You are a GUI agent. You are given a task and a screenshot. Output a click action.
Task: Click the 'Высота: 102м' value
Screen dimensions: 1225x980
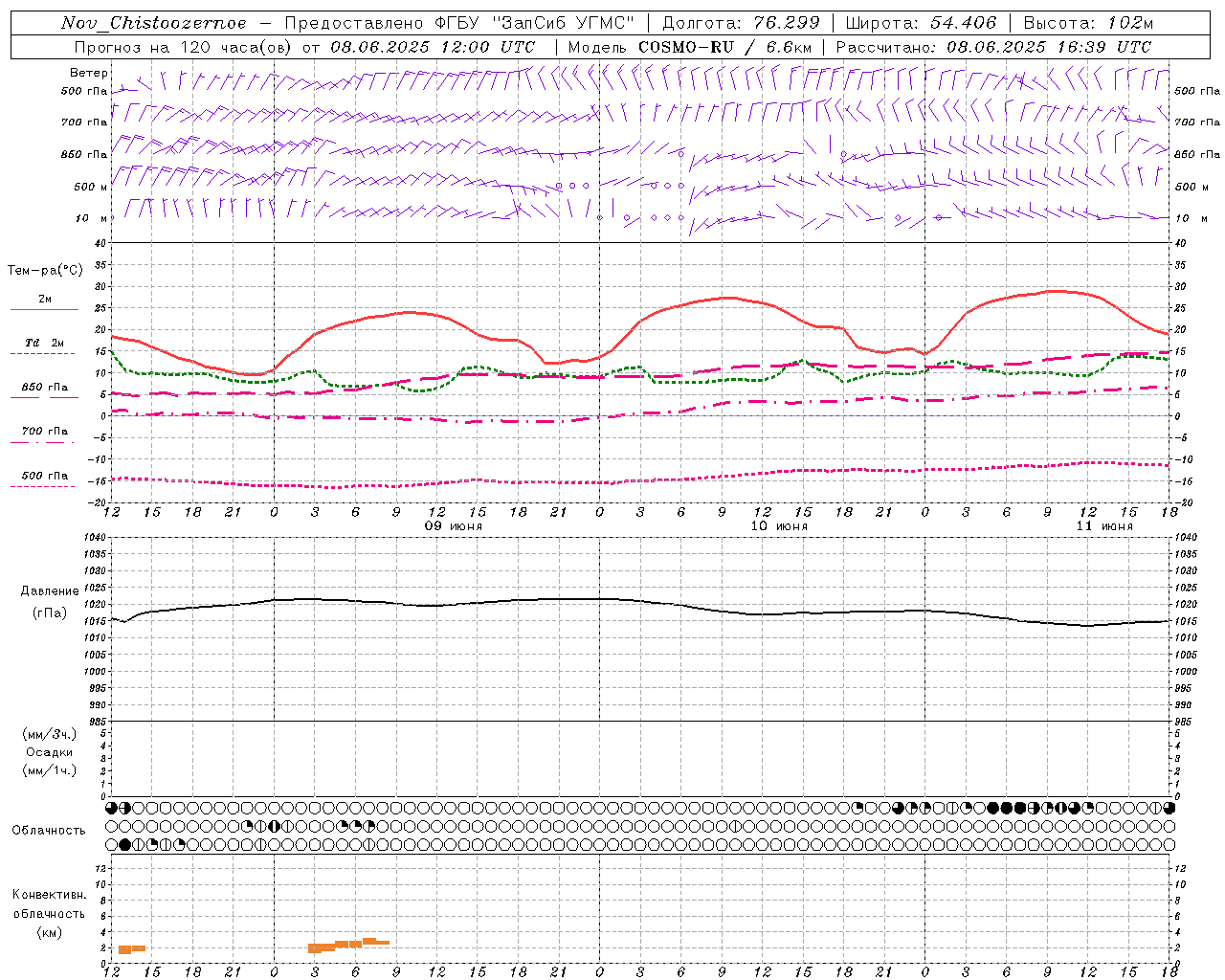click(1088, 23)
